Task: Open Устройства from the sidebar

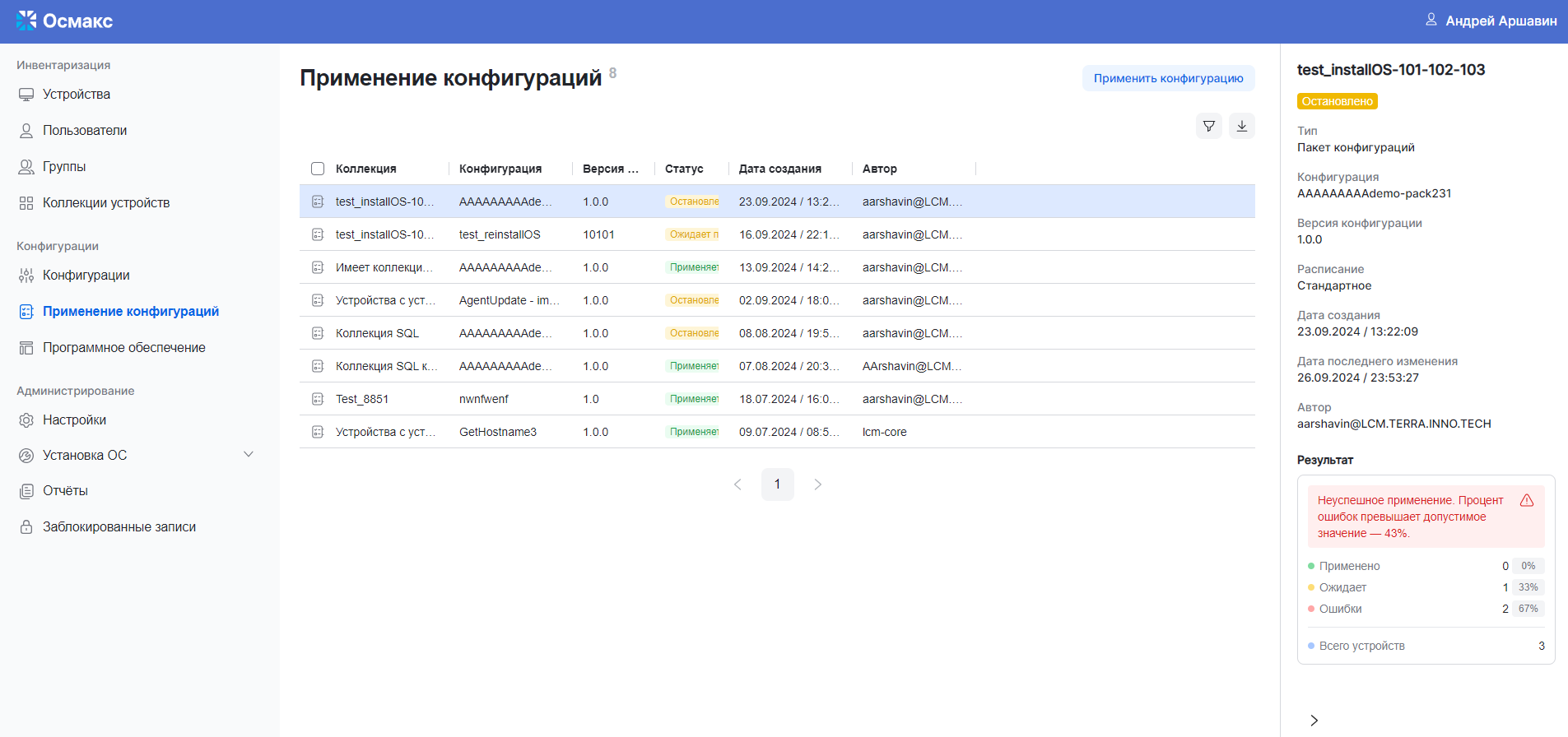Action: pyautogui.click(x=76, y=95)
